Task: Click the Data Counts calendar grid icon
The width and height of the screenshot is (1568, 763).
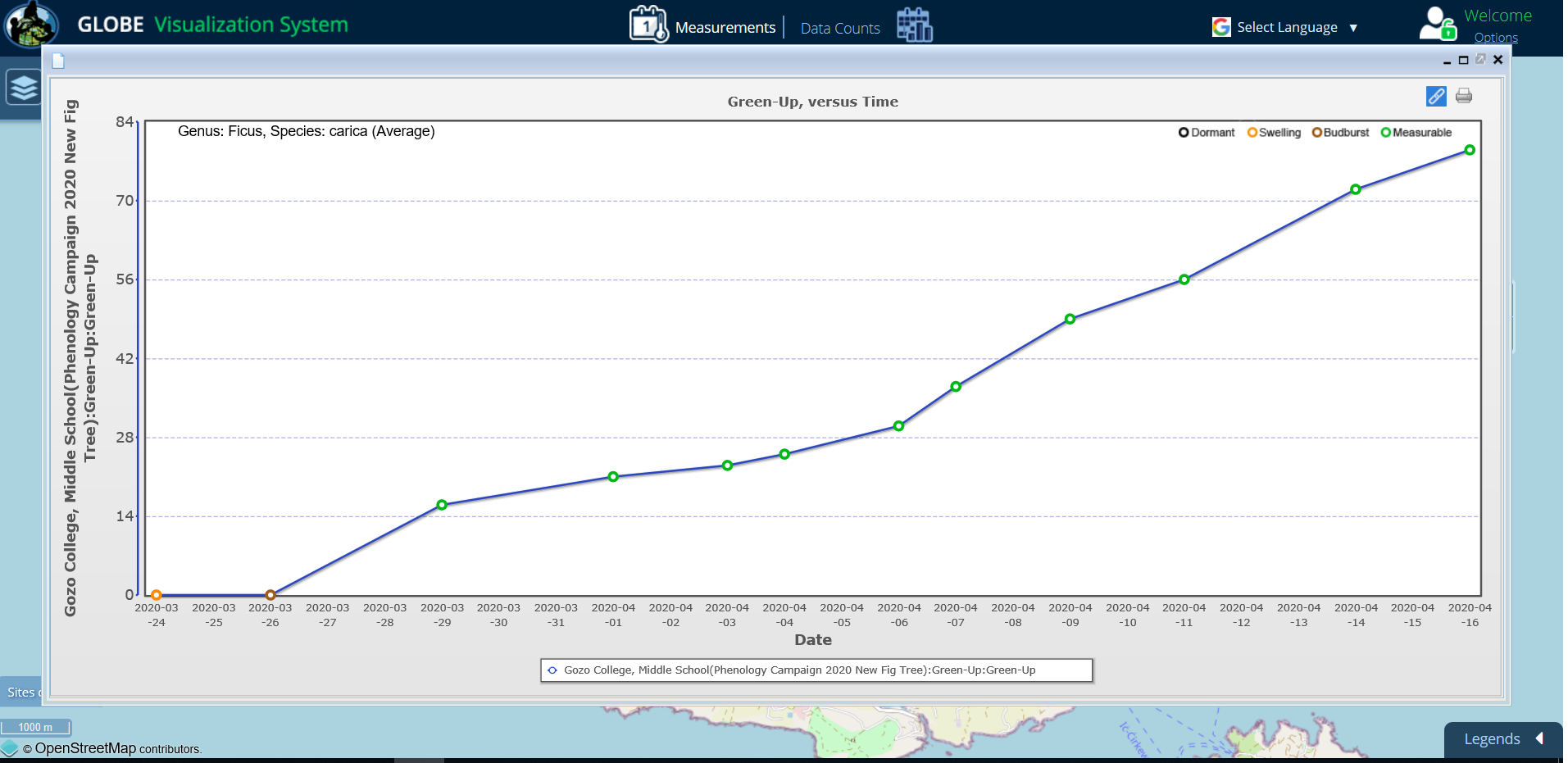Action: click(914, 25)
